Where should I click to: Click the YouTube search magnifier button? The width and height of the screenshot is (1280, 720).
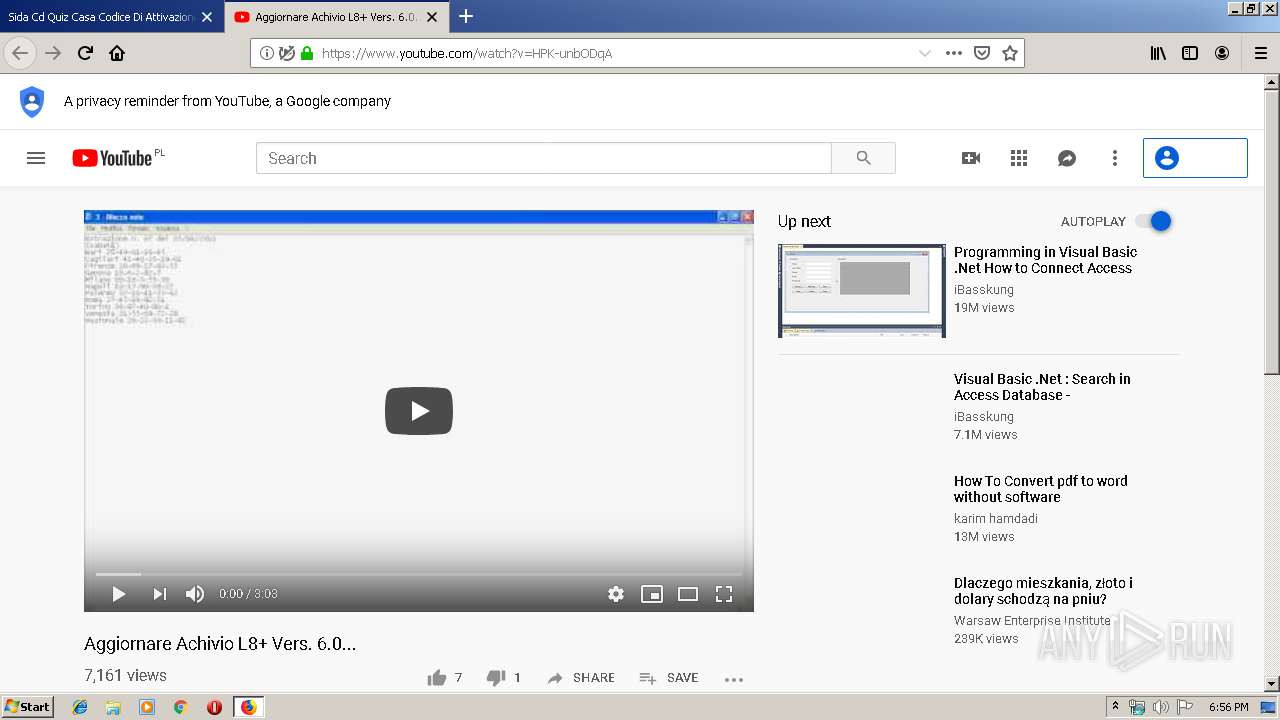click(864, 158)
